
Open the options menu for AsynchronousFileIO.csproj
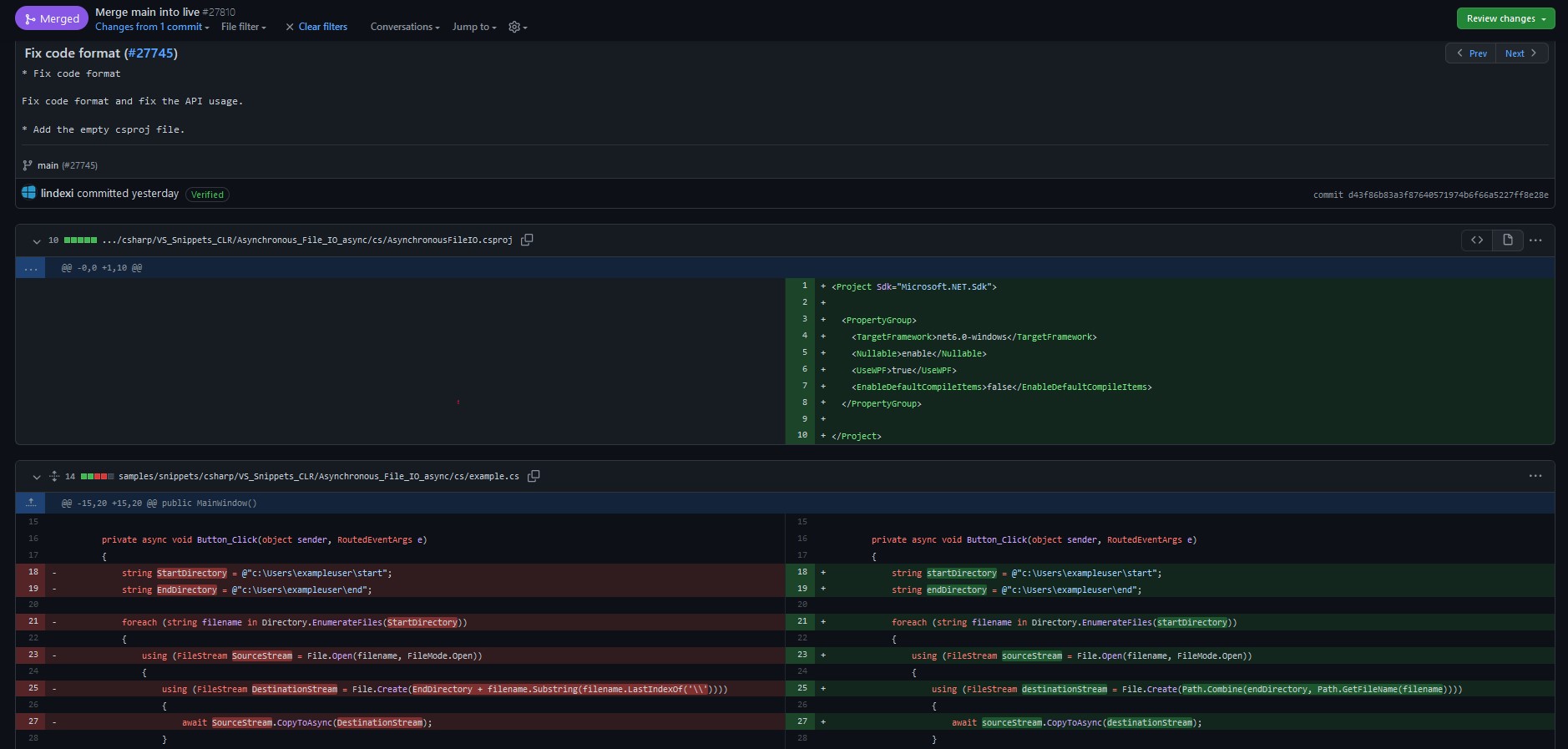tap(1535, 240)
